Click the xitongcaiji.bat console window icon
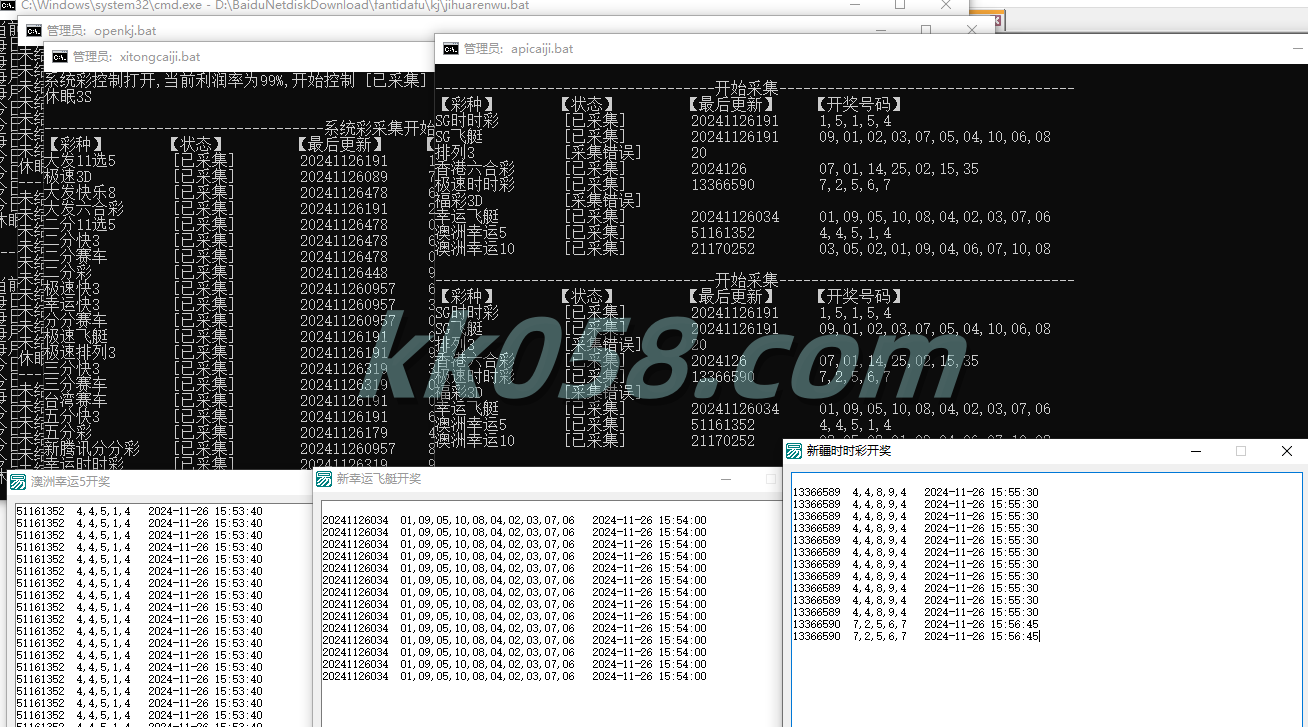Viewport: 1308px width, 727px height. pos(60,57)
